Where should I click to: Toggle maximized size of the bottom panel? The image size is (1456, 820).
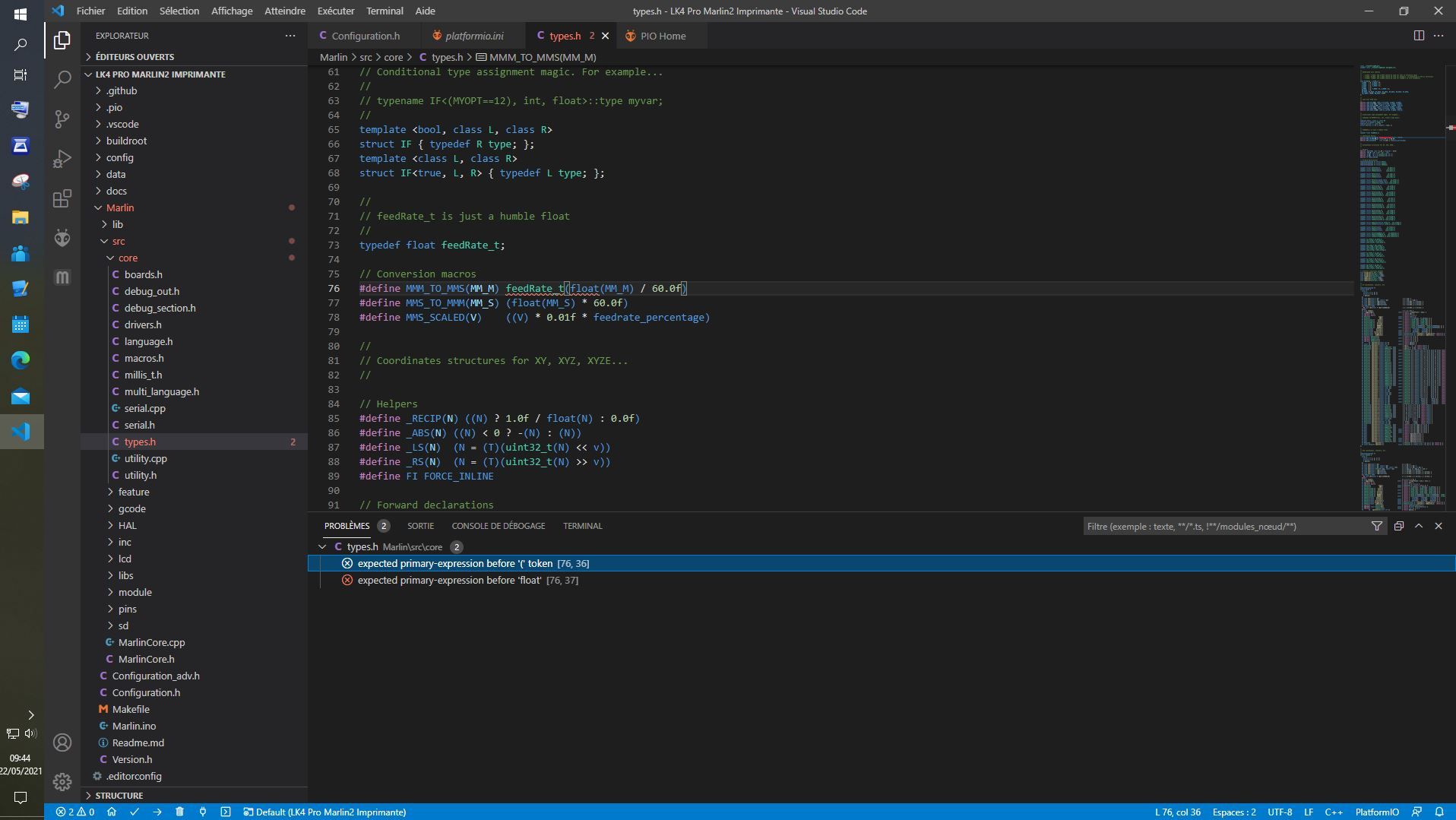pos(1418,526)
